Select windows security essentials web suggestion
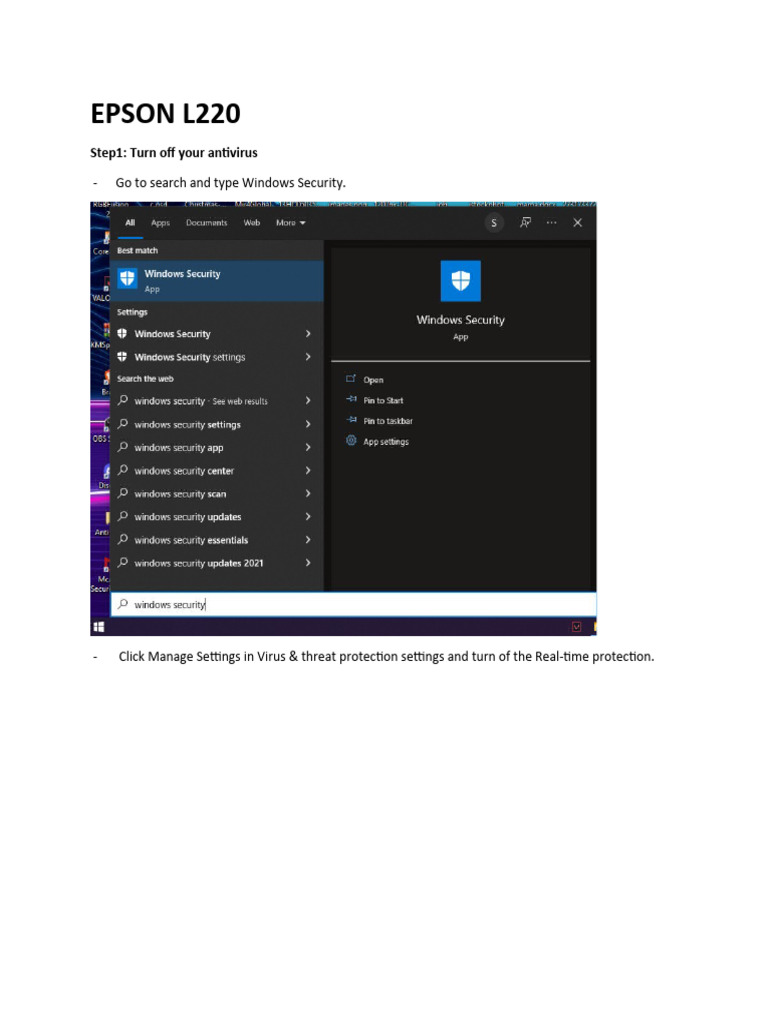Viewport: 768px width, 1024px height. [217, 540]
